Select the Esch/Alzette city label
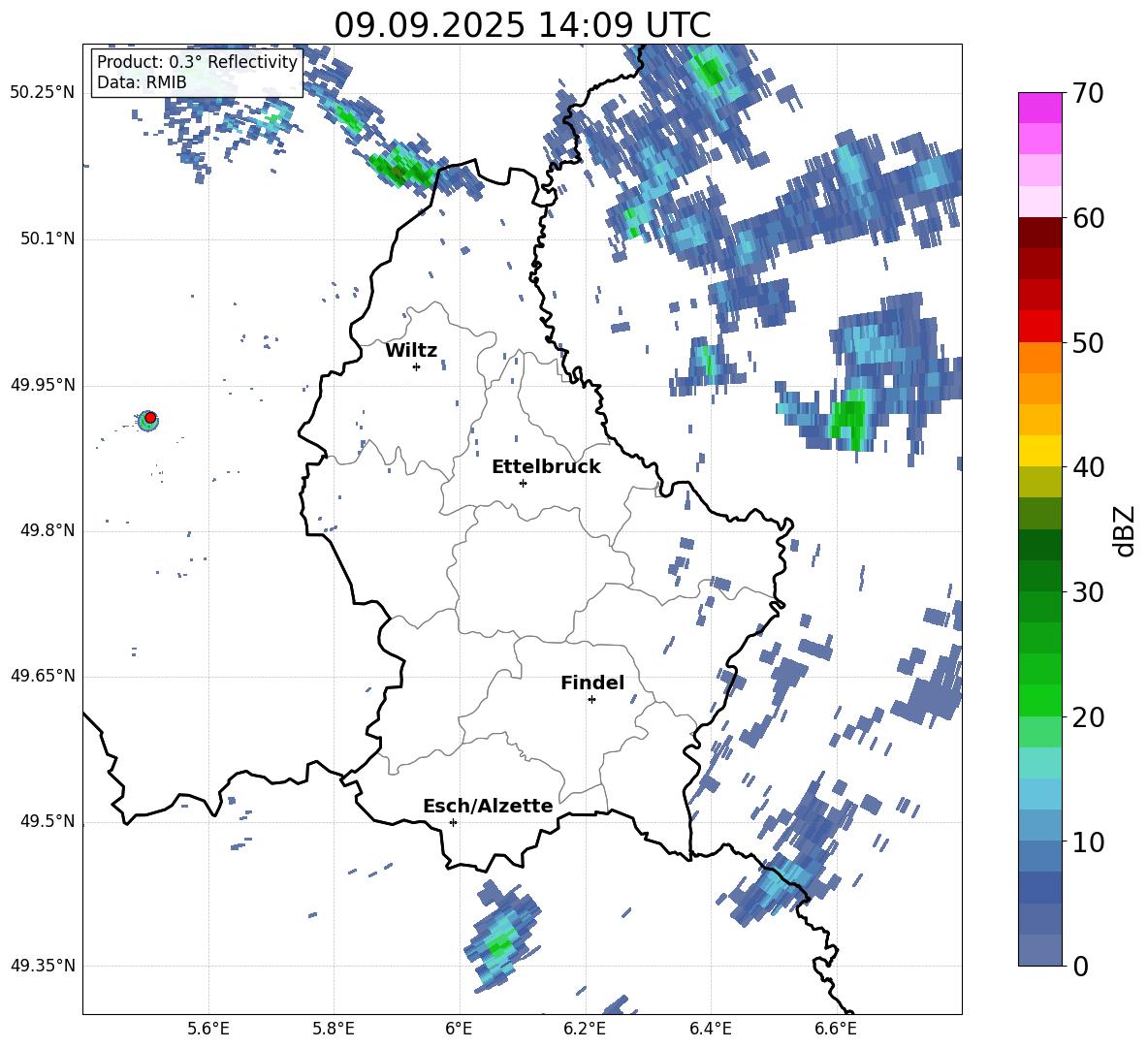The width and height of the screenshot is (1148, 1048). point(488,806)
